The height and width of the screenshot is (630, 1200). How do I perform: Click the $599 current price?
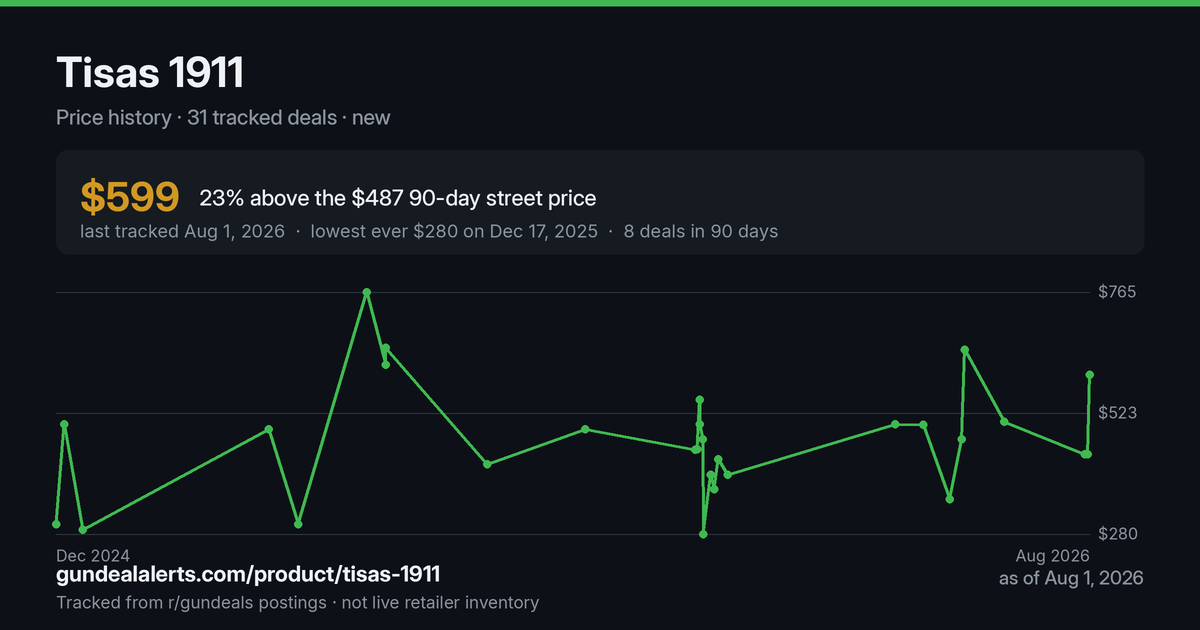(130, 197)
